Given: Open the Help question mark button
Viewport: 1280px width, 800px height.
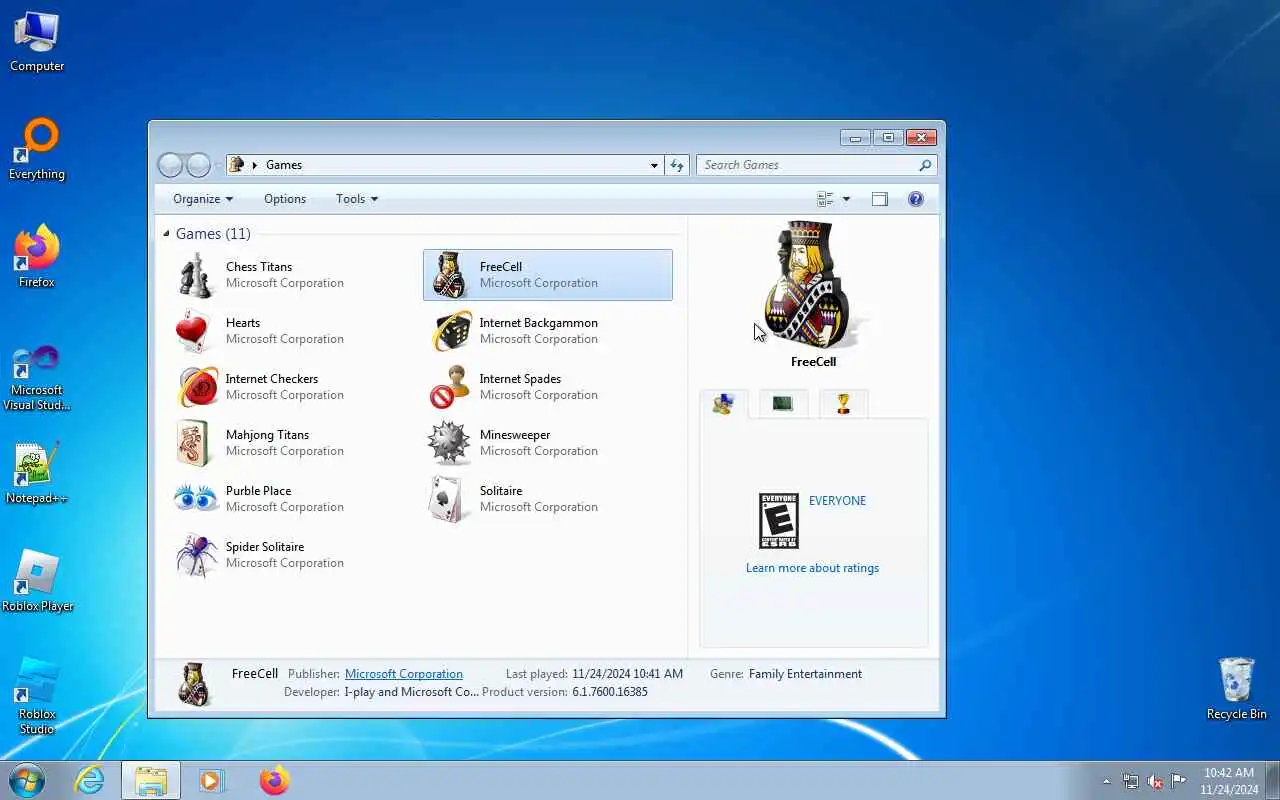Looking at the screenshot, I should (x=915, y=199).
